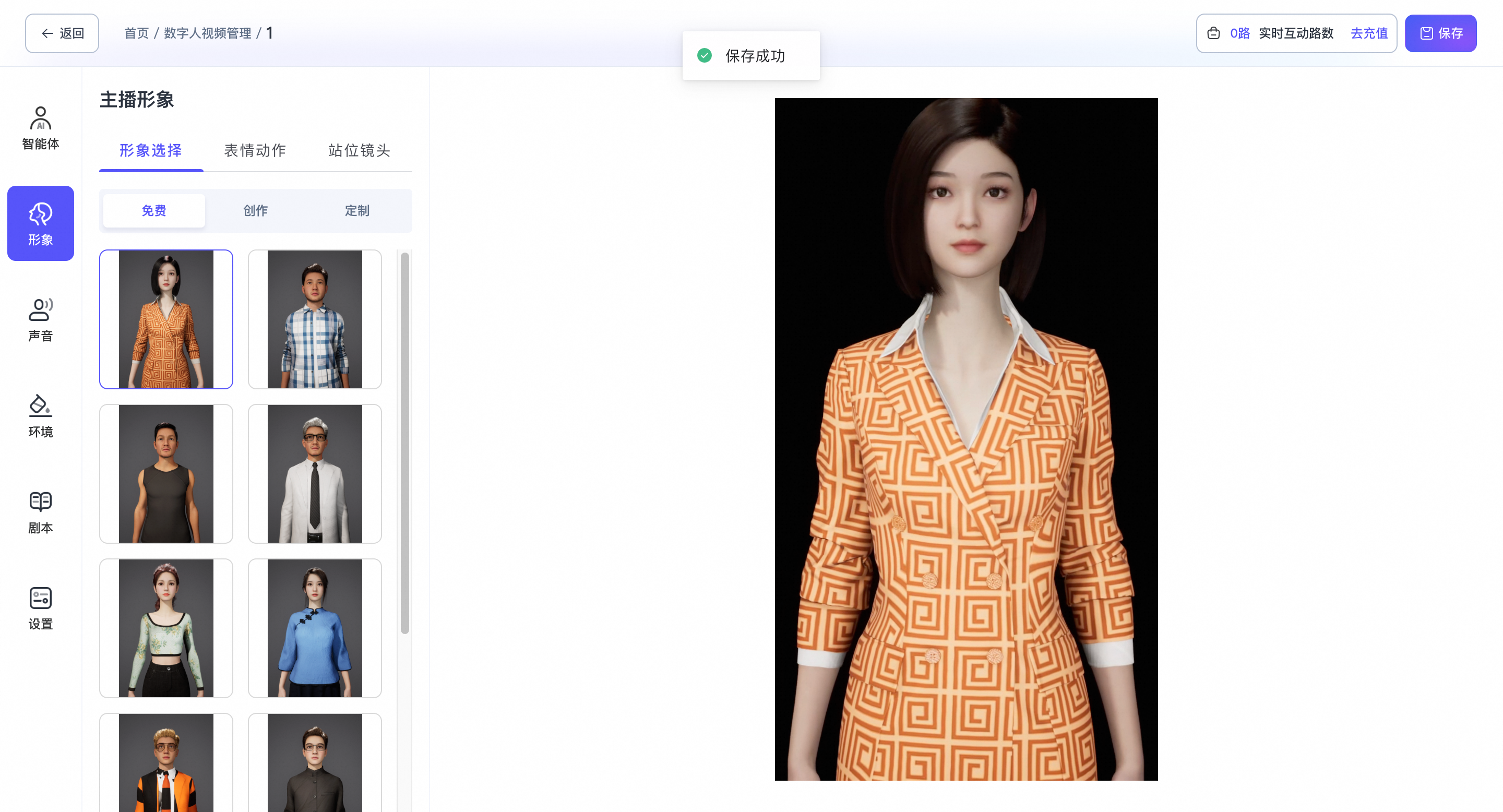The image size is (1503, 812).
Task: Choose the gray-haired man in white suit avatar
Action: click(x=315, y=474)
